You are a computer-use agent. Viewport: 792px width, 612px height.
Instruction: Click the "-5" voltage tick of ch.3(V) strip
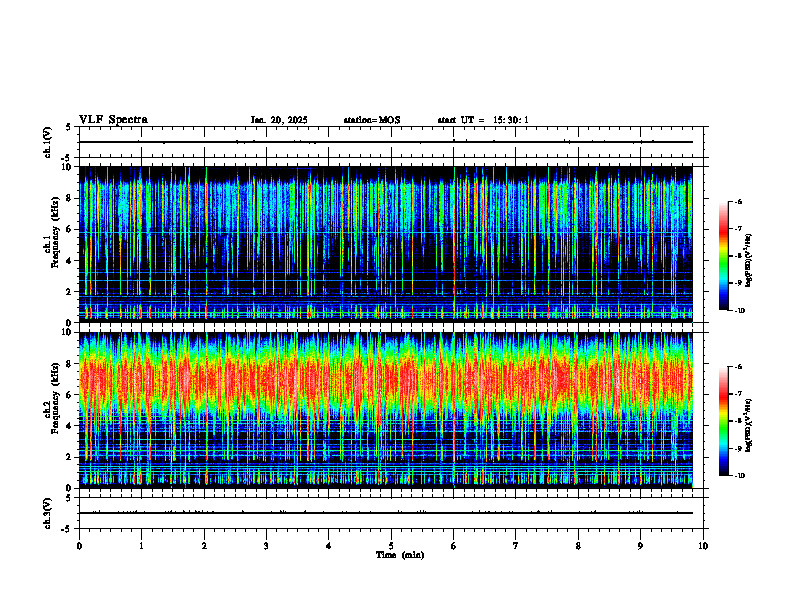tap(67, 529)
